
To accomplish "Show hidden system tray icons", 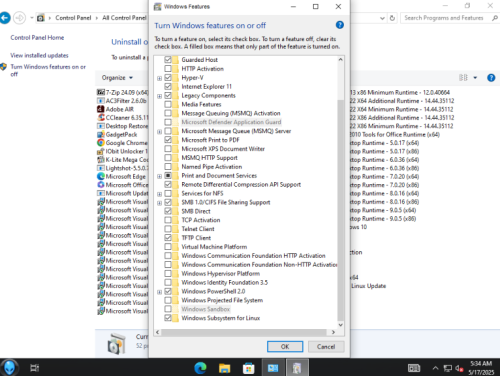I will tap(435, 368).
